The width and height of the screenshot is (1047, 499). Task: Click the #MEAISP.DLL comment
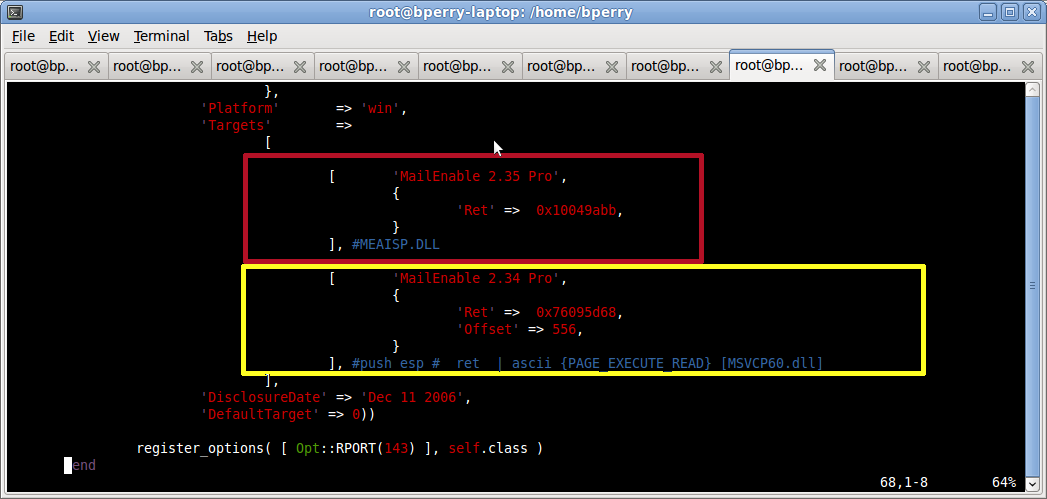tap(396, 244)
